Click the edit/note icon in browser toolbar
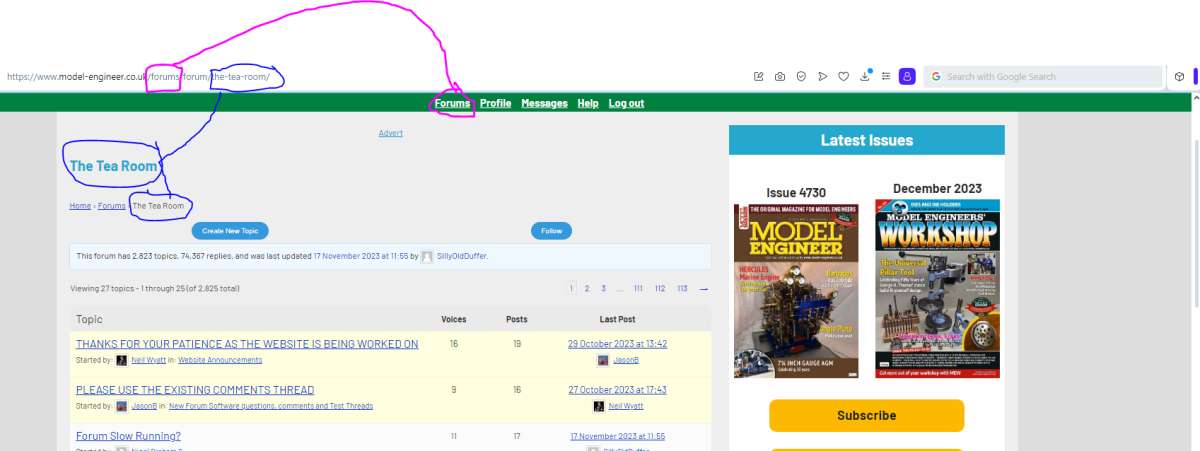1200x451 pixels. pos(759,76)
